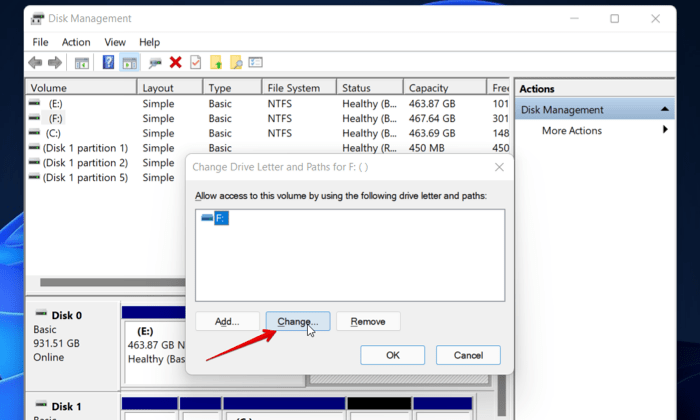Screen dimensions: 700x420
Task: Collapse the Disk Management actions section
Action: pos(666,109)
